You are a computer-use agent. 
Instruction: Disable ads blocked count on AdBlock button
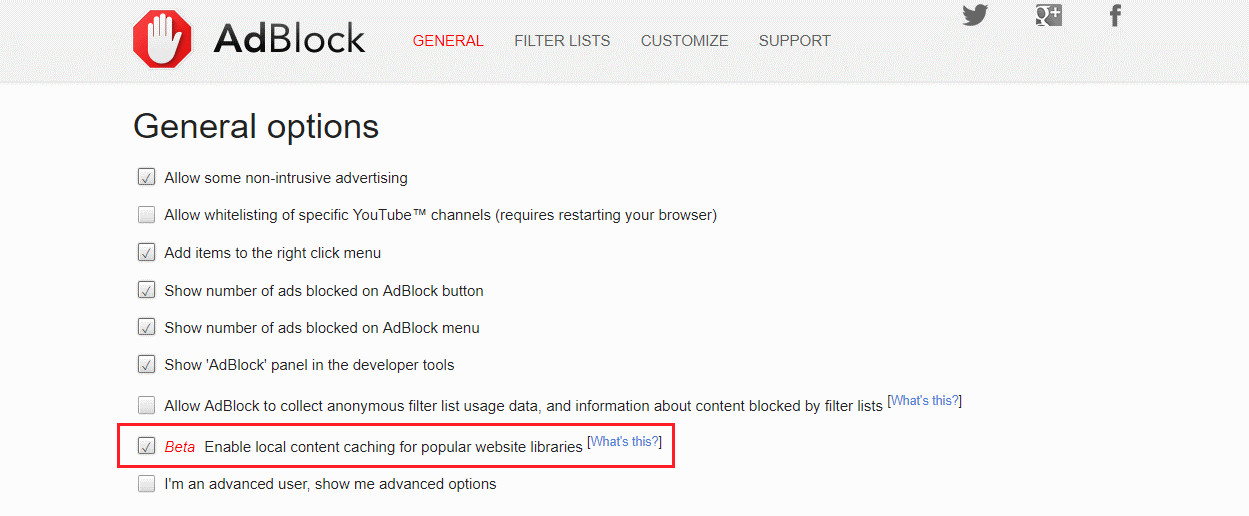[147, 291]
